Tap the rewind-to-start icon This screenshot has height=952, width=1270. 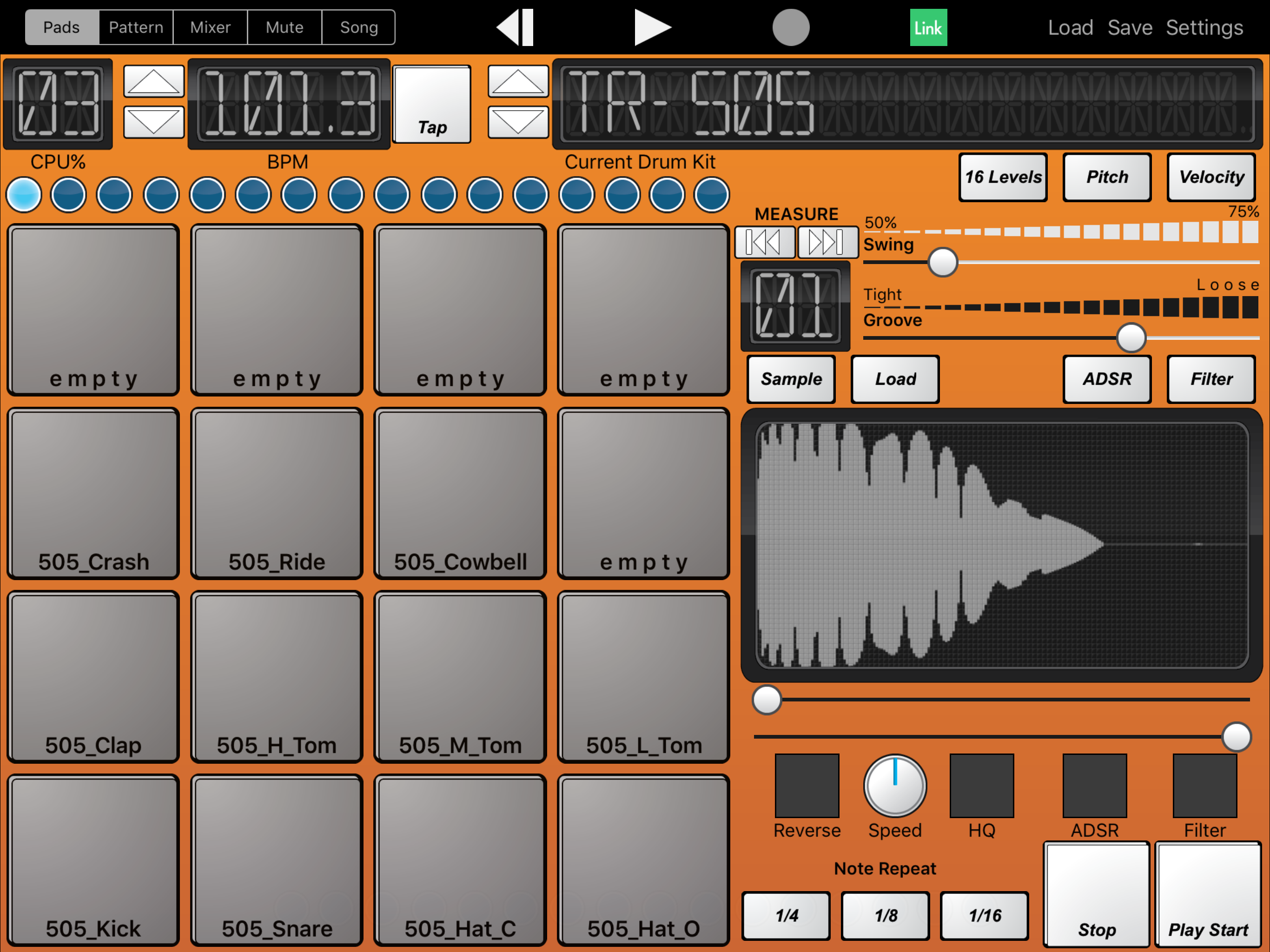(516, 27)
